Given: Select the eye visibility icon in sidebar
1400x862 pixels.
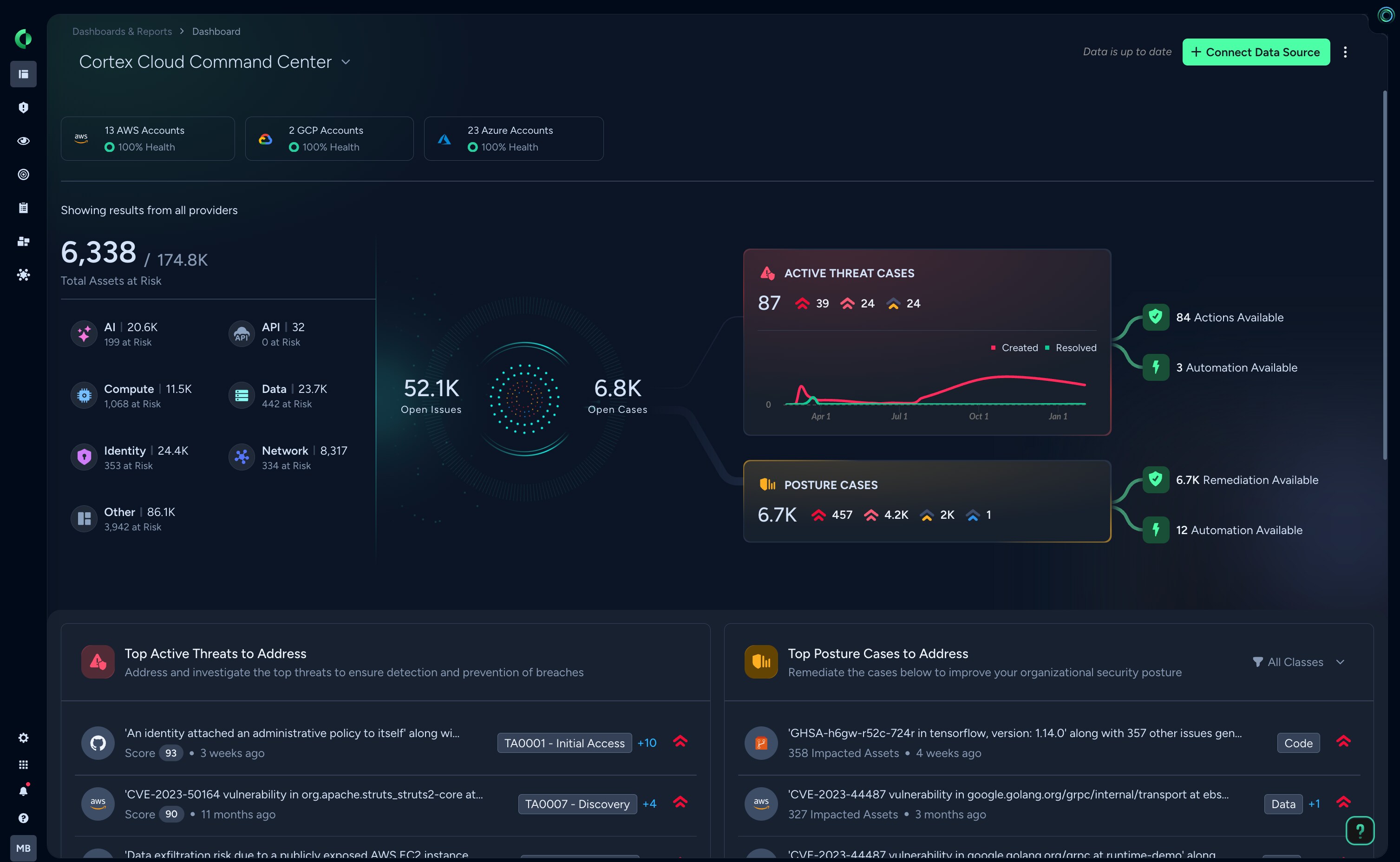Looking at the screenshot, I should point(23,141).
